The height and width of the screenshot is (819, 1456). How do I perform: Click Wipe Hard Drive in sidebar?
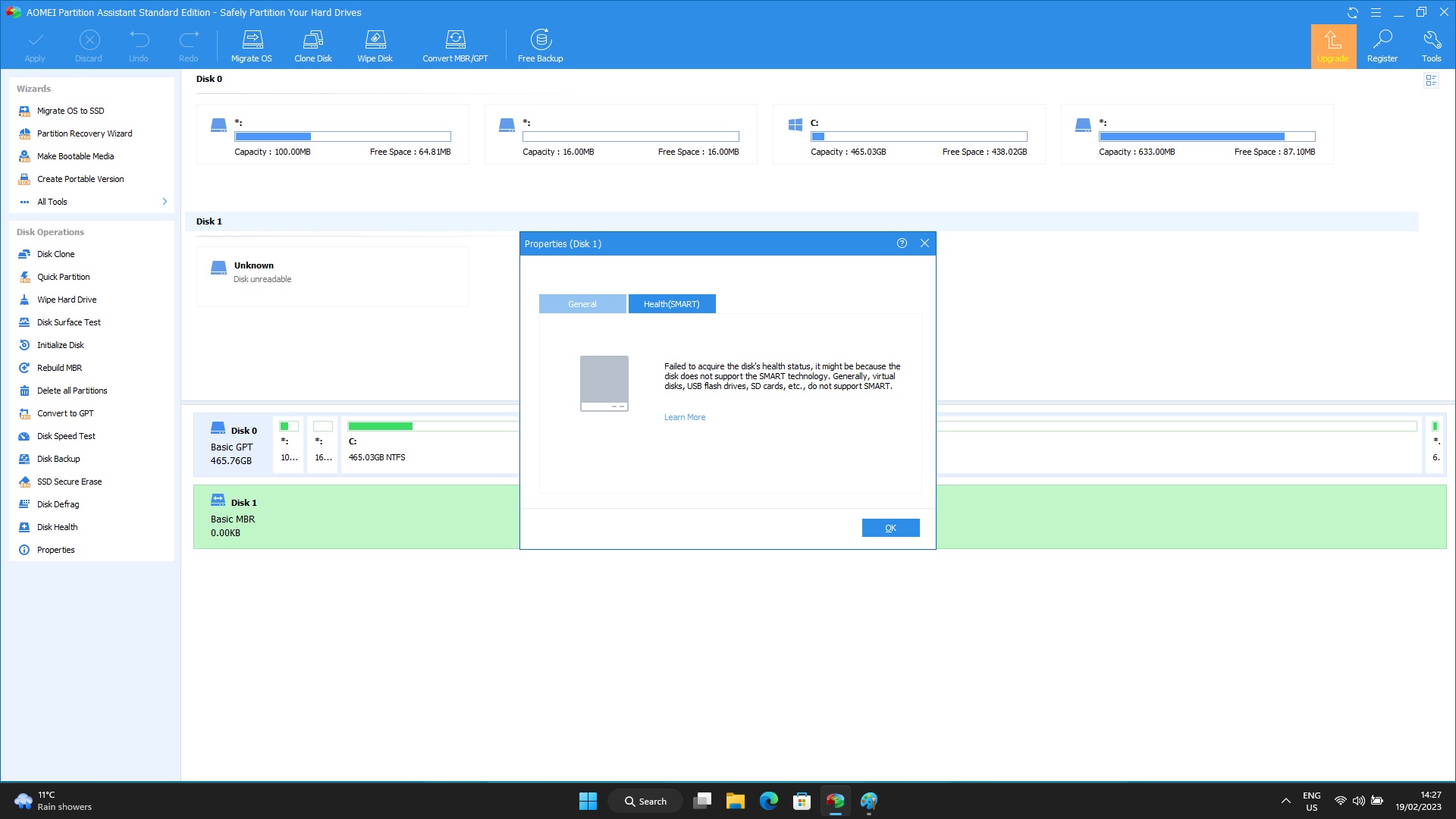tap(67, 300)
